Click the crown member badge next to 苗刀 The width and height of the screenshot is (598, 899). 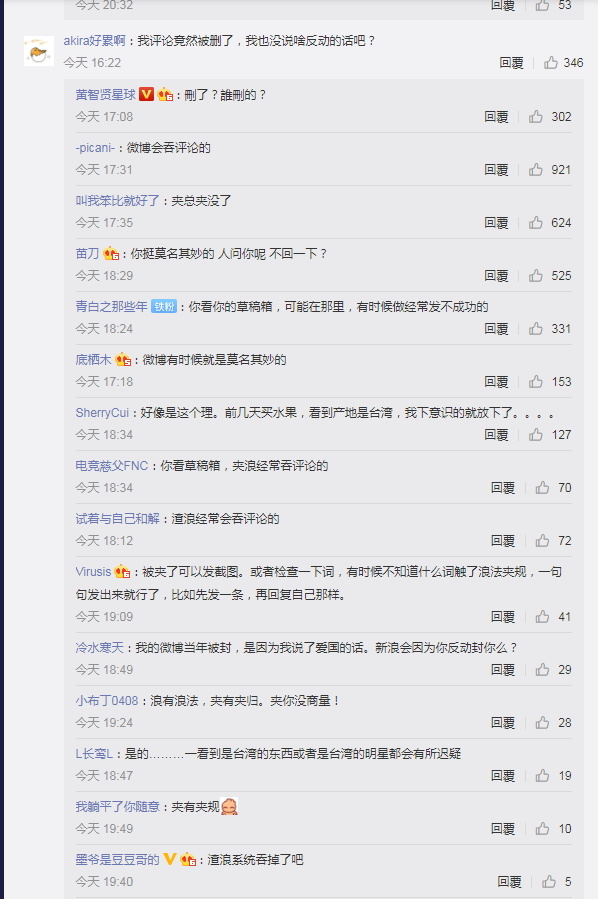[111, 253]
